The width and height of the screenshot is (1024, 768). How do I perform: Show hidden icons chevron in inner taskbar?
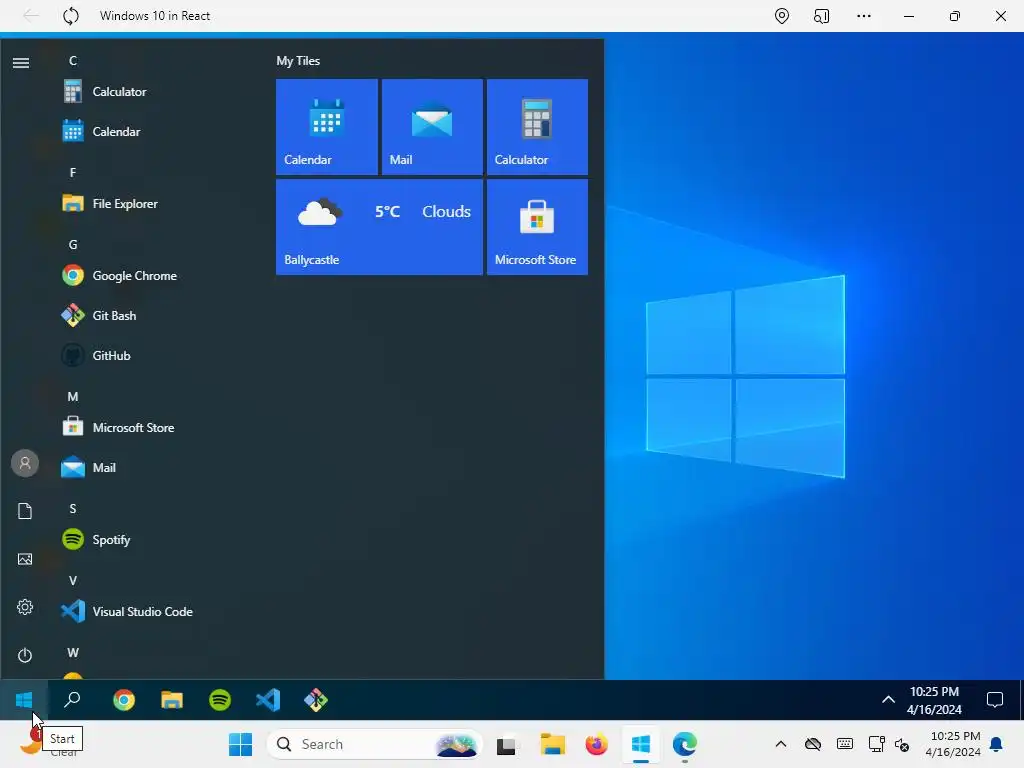(x=888, y=700)
